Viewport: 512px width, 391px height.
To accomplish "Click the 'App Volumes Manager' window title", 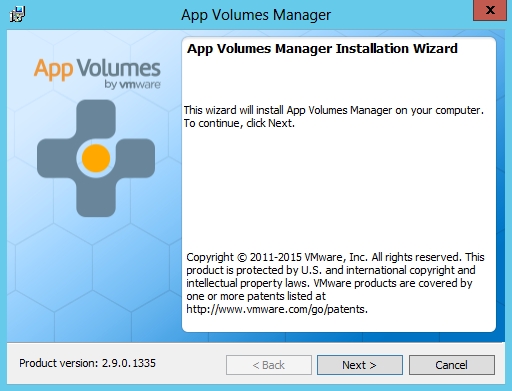I will 256,15.
